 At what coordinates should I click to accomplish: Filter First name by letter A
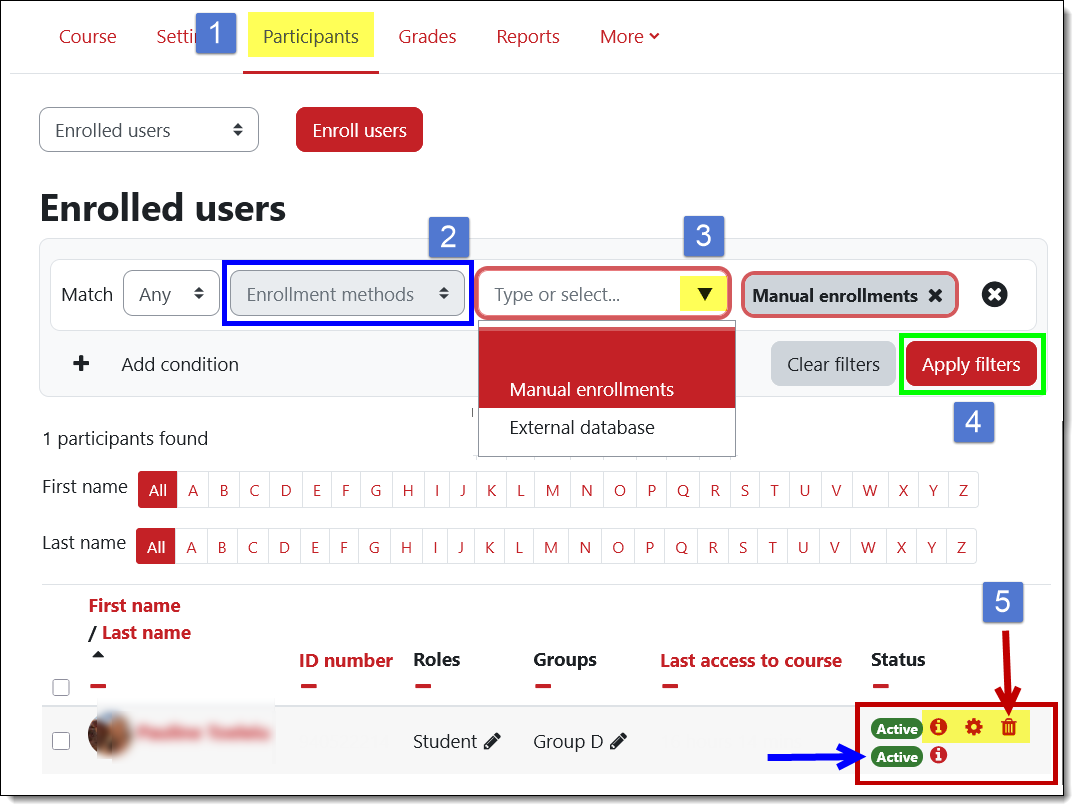193,490
